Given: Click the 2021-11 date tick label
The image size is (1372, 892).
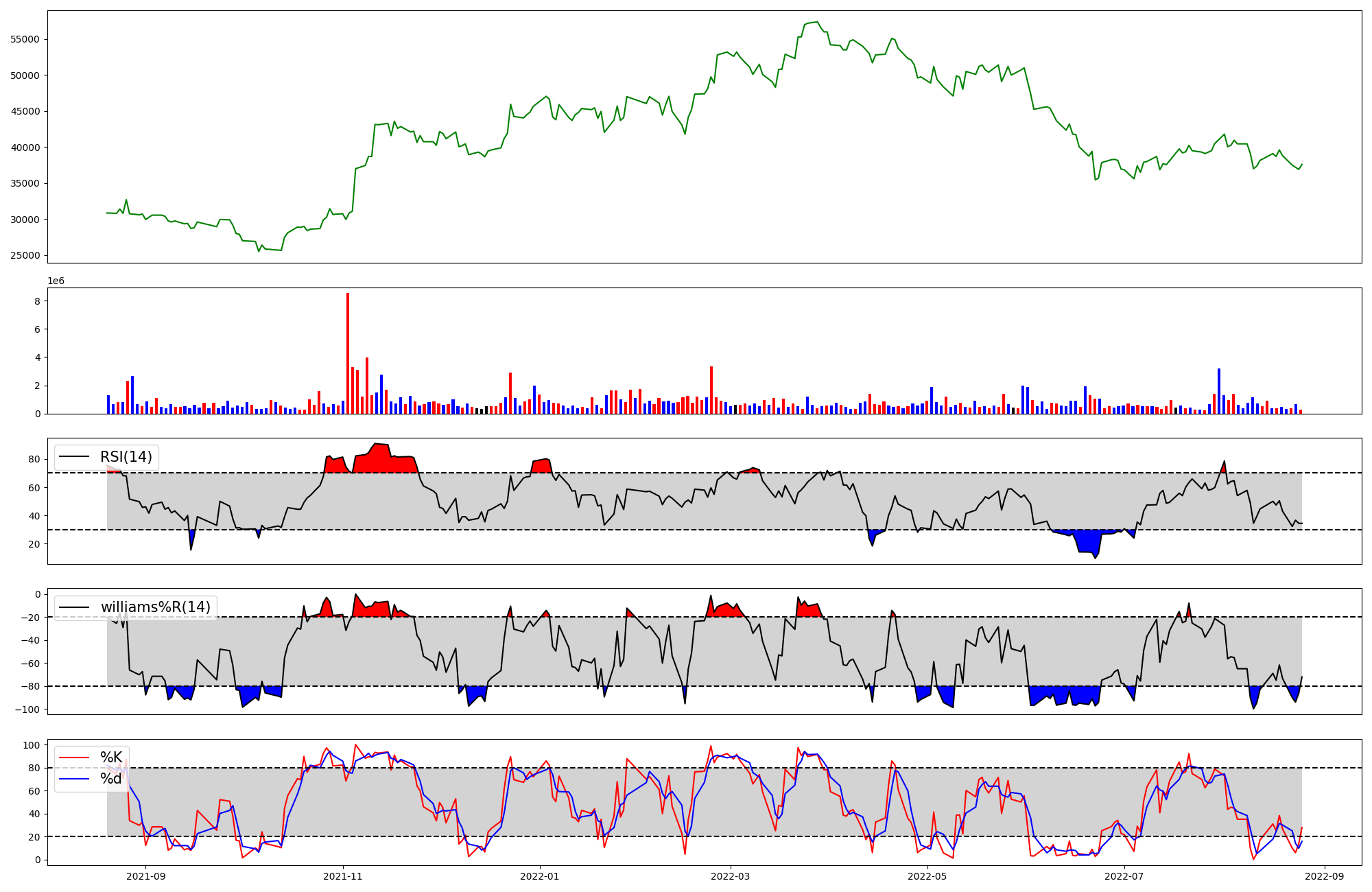Looking at the screenshot, I should point(342,876).
